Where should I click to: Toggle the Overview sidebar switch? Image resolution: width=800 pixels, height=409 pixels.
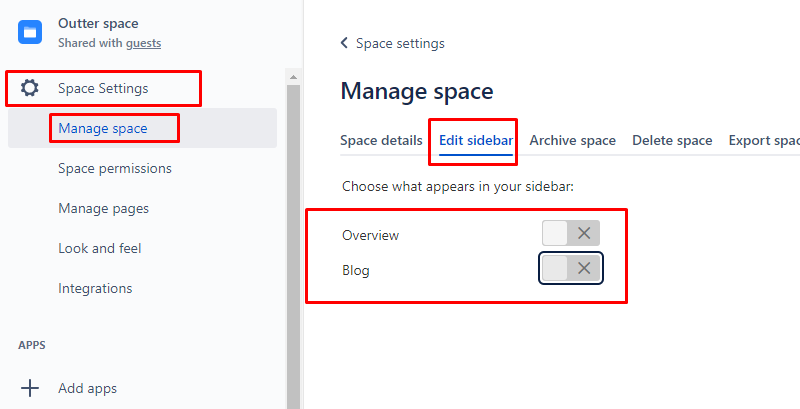[571, 234]
